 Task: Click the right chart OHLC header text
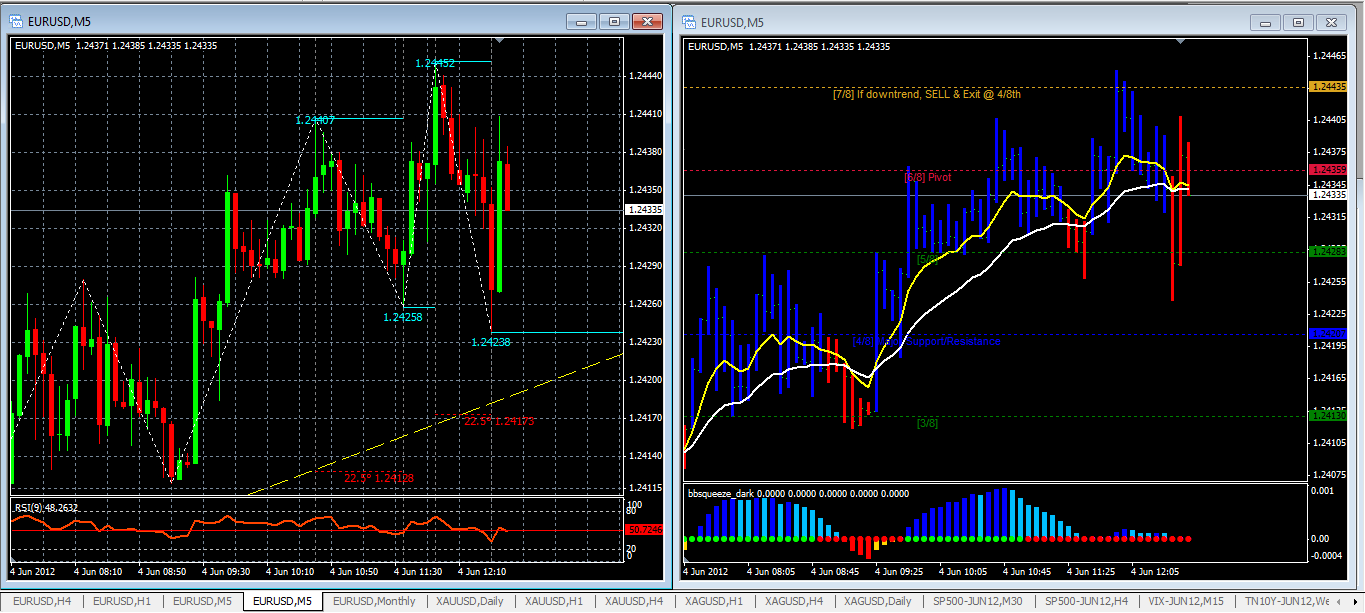(789, 47)
